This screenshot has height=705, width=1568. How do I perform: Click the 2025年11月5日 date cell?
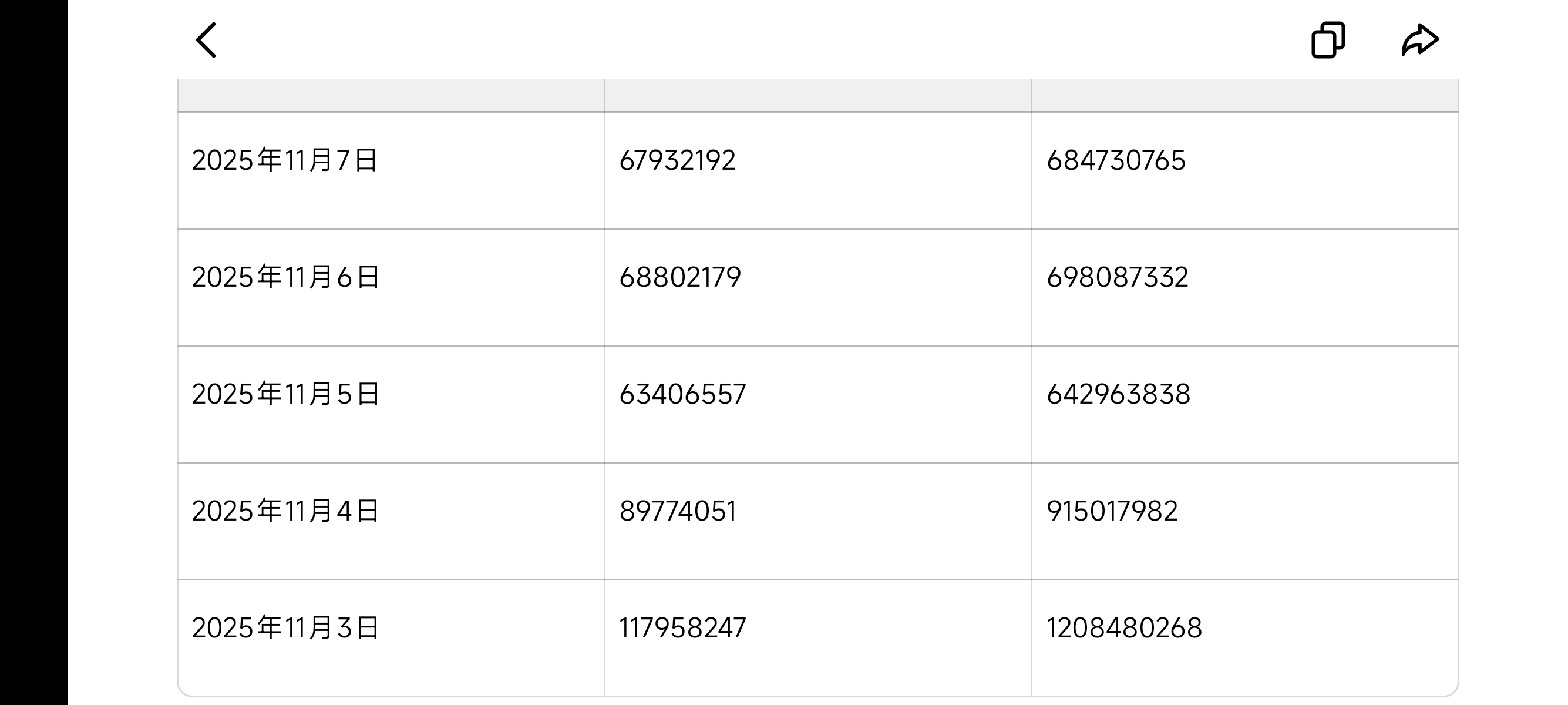pos(286,395)
